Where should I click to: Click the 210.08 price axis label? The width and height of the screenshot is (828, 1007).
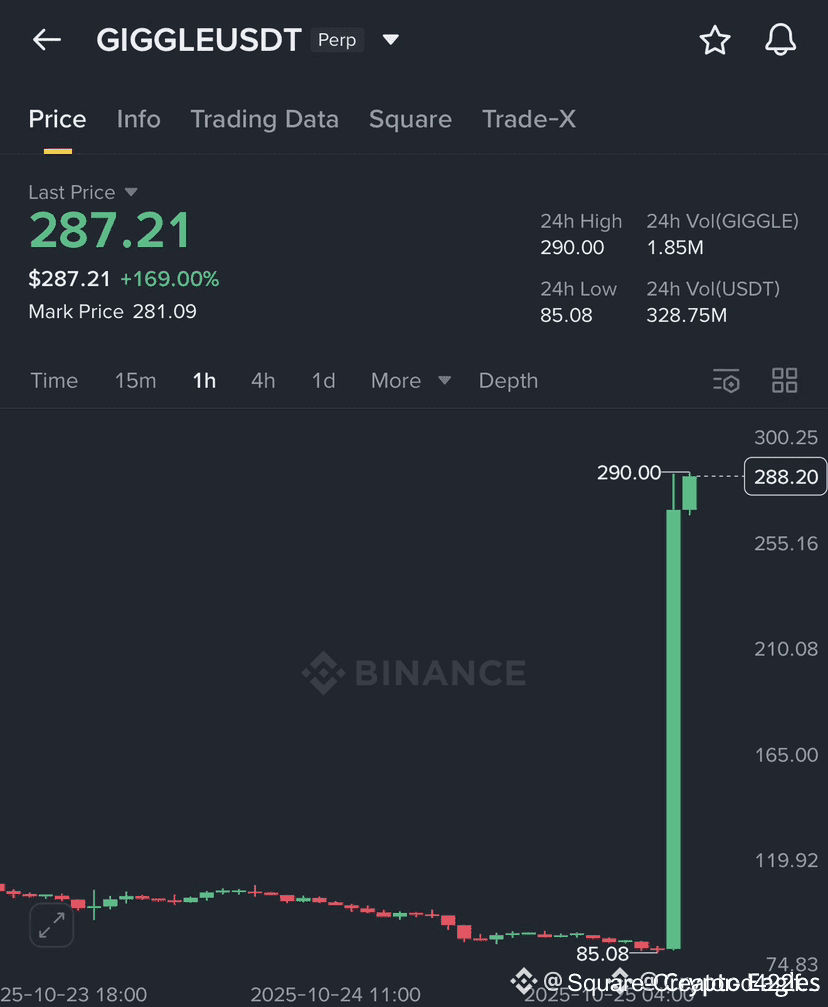point(786,649)
